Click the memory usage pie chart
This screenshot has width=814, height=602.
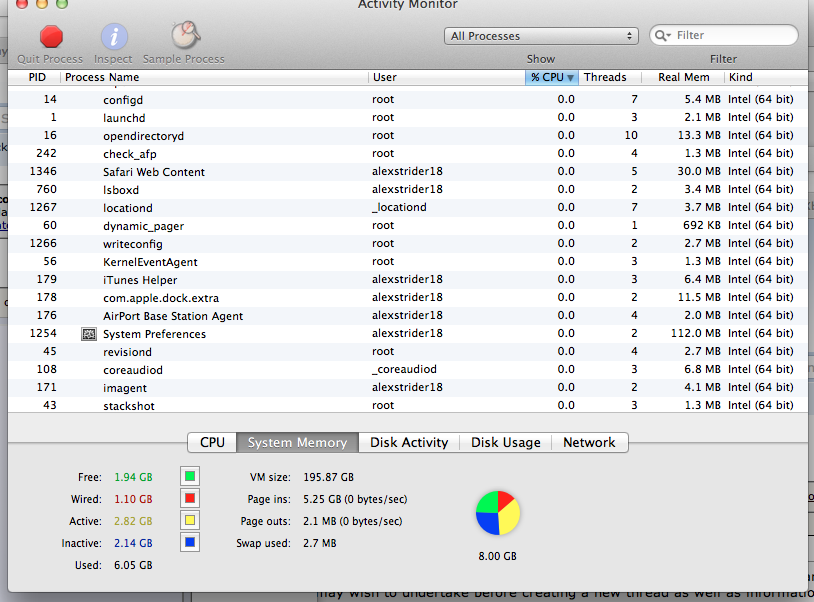click(497, 513)
